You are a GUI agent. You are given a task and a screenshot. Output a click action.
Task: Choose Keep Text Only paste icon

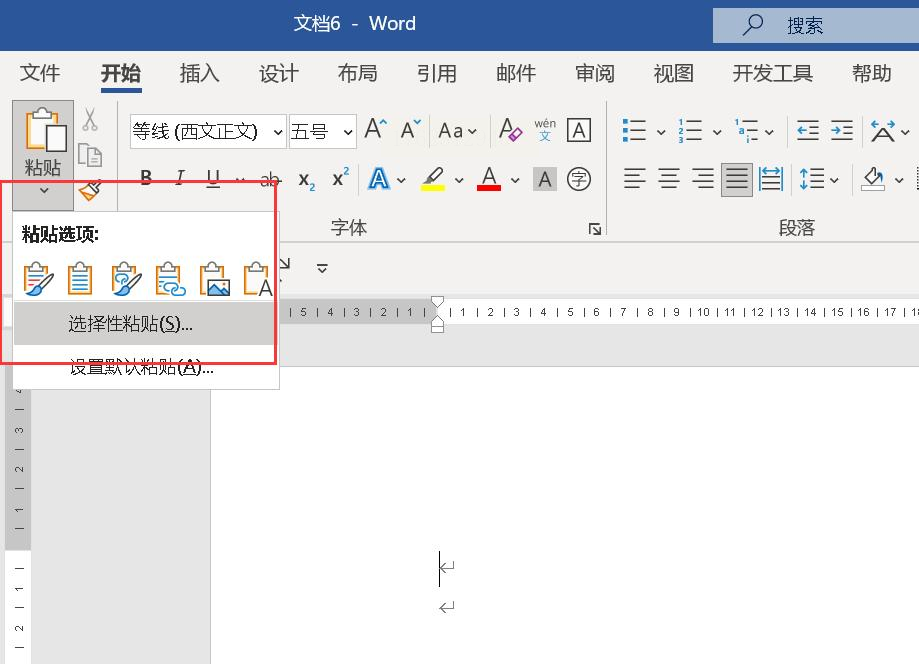click(x=258, y=278)
